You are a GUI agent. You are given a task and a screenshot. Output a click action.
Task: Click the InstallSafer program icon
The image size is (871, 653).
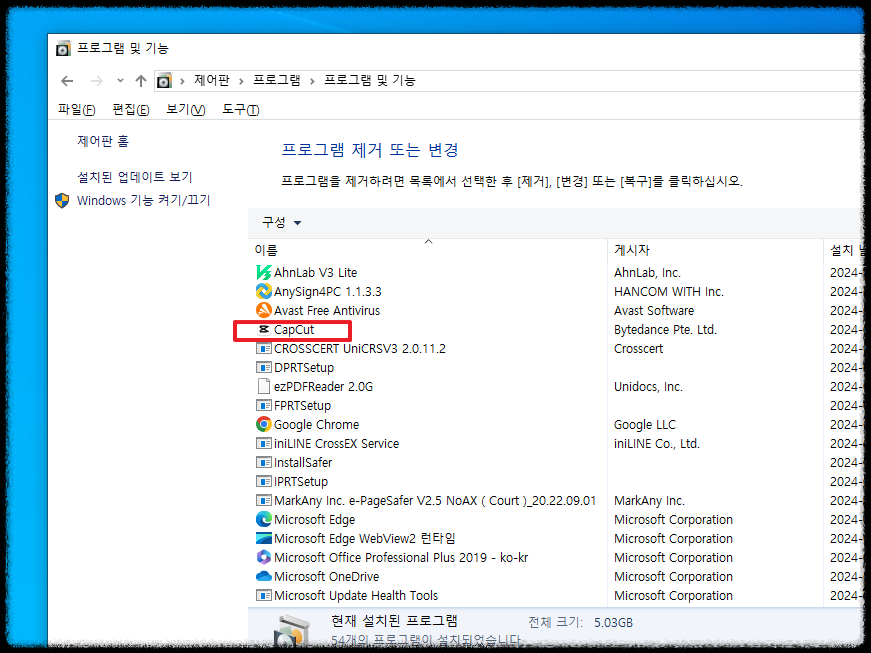263,463
